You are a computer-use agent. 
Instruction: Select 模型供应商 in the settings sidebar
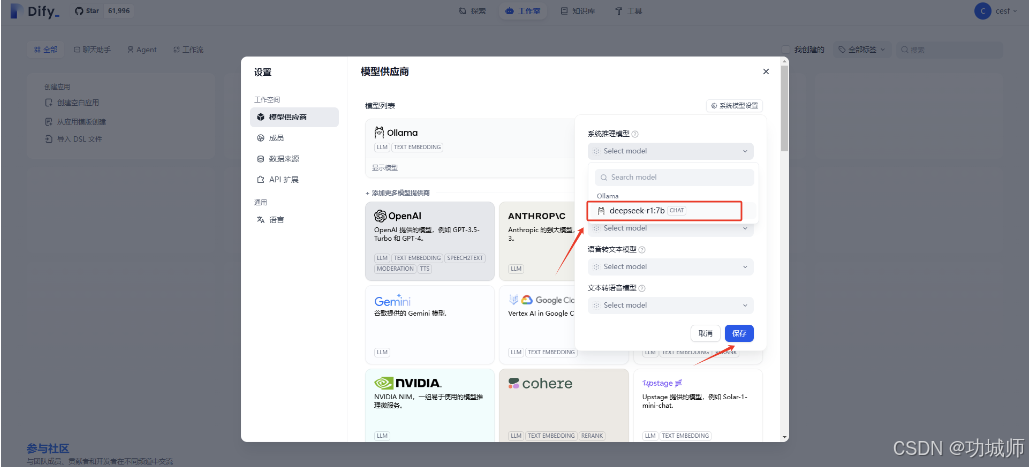[294, 117]
